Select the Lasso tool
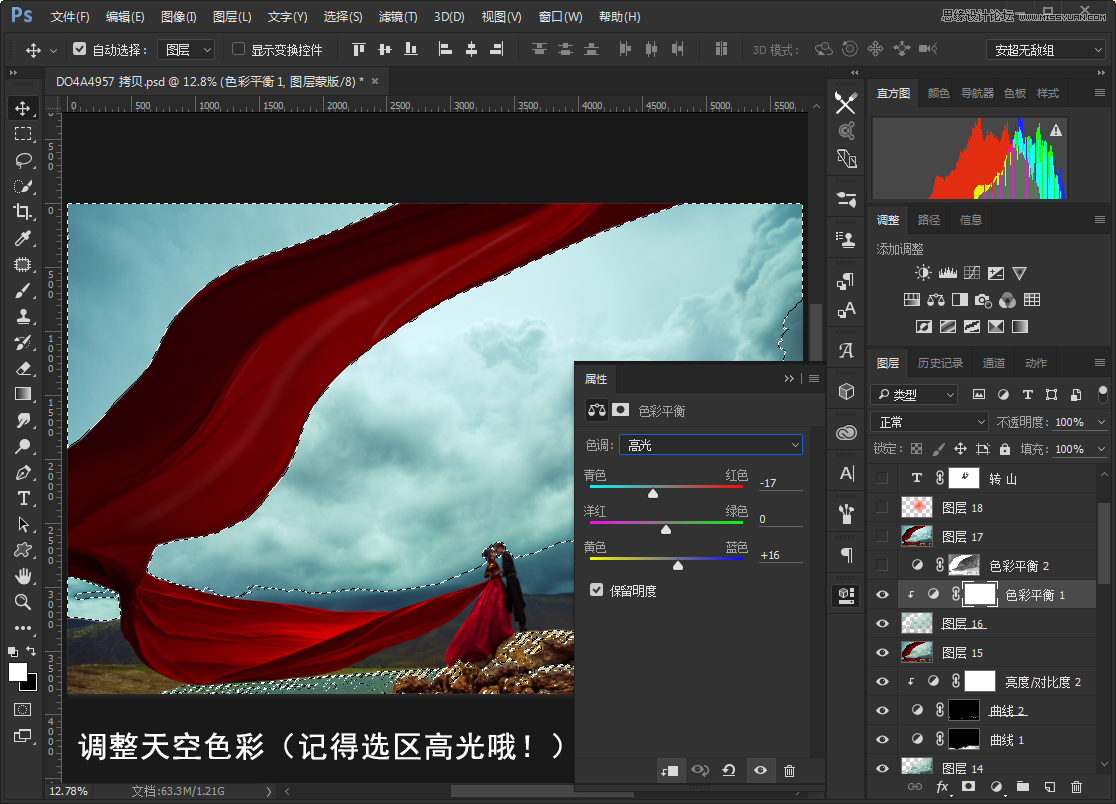1116x804 pixels. click(x=23, y=160)
